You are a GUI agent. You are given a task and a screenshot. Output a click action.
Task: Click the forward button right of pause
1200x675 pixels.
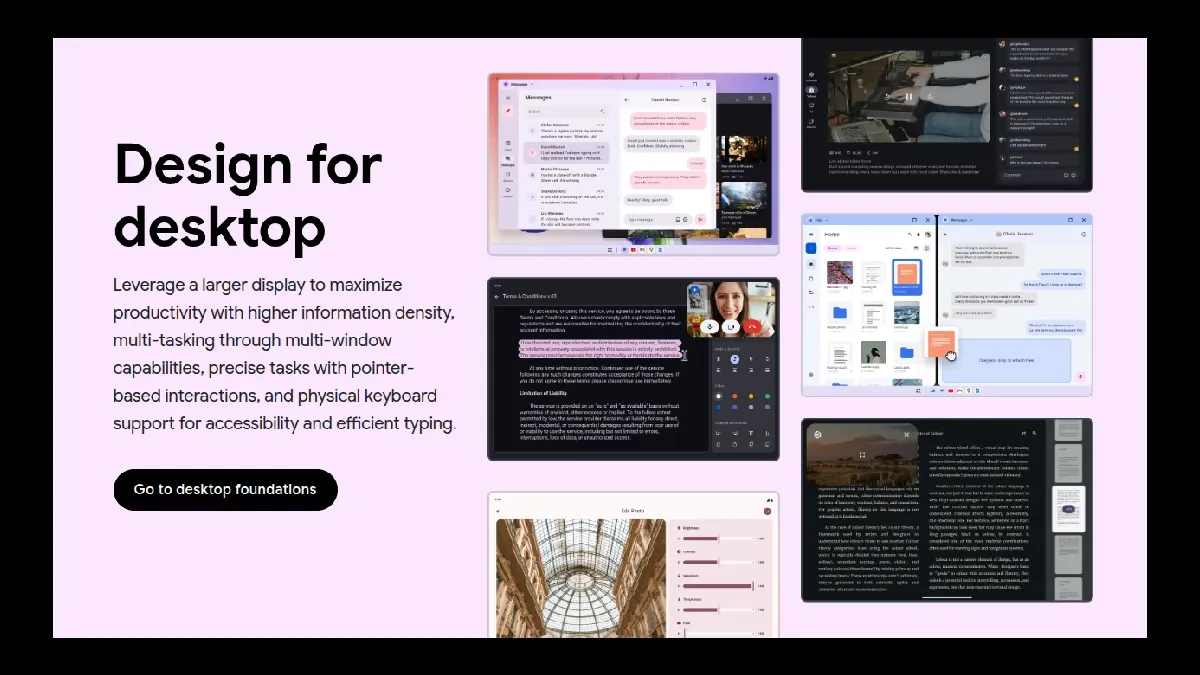click(930, 97)
